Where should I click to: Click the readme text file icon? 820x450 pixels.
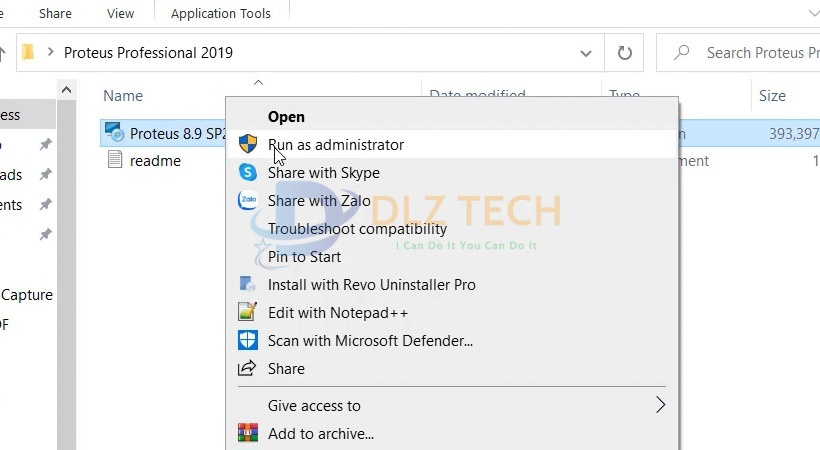(115, 160)
